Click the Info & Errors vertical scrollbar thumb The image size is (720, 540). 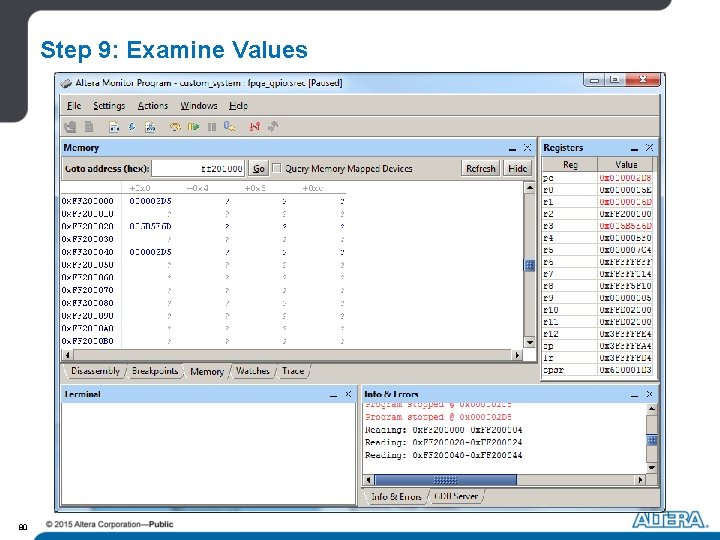(x=652, y=440)
